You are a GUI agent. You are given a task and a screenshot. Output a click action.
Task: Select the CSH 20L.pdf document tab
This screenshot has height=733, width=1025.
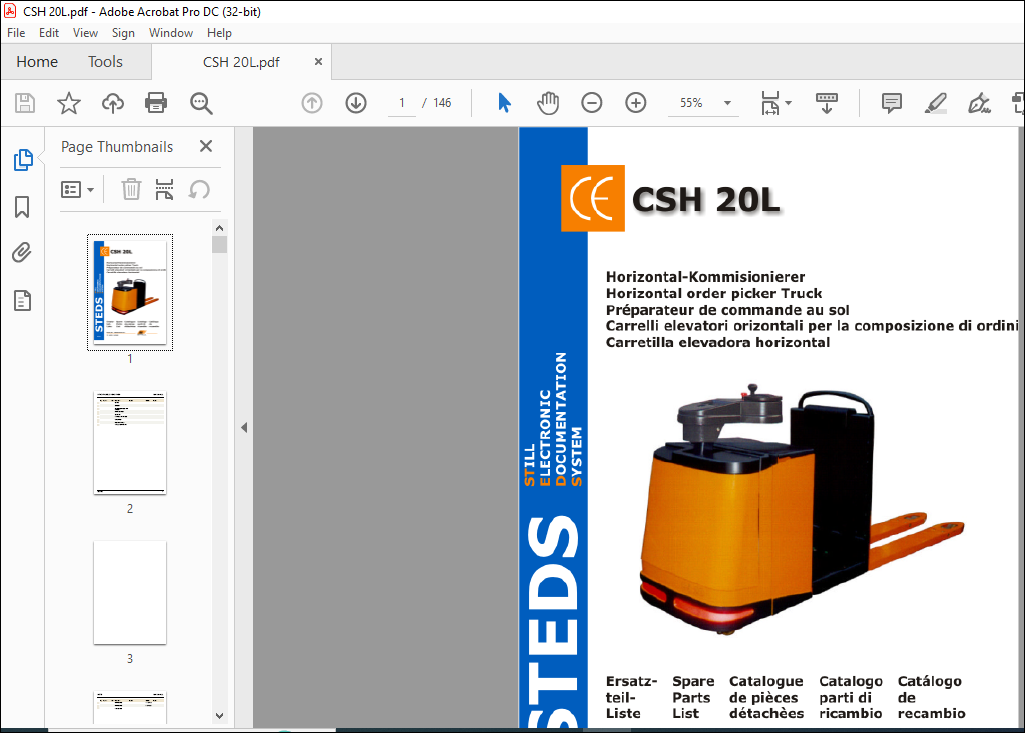click(x=241, y=62)
